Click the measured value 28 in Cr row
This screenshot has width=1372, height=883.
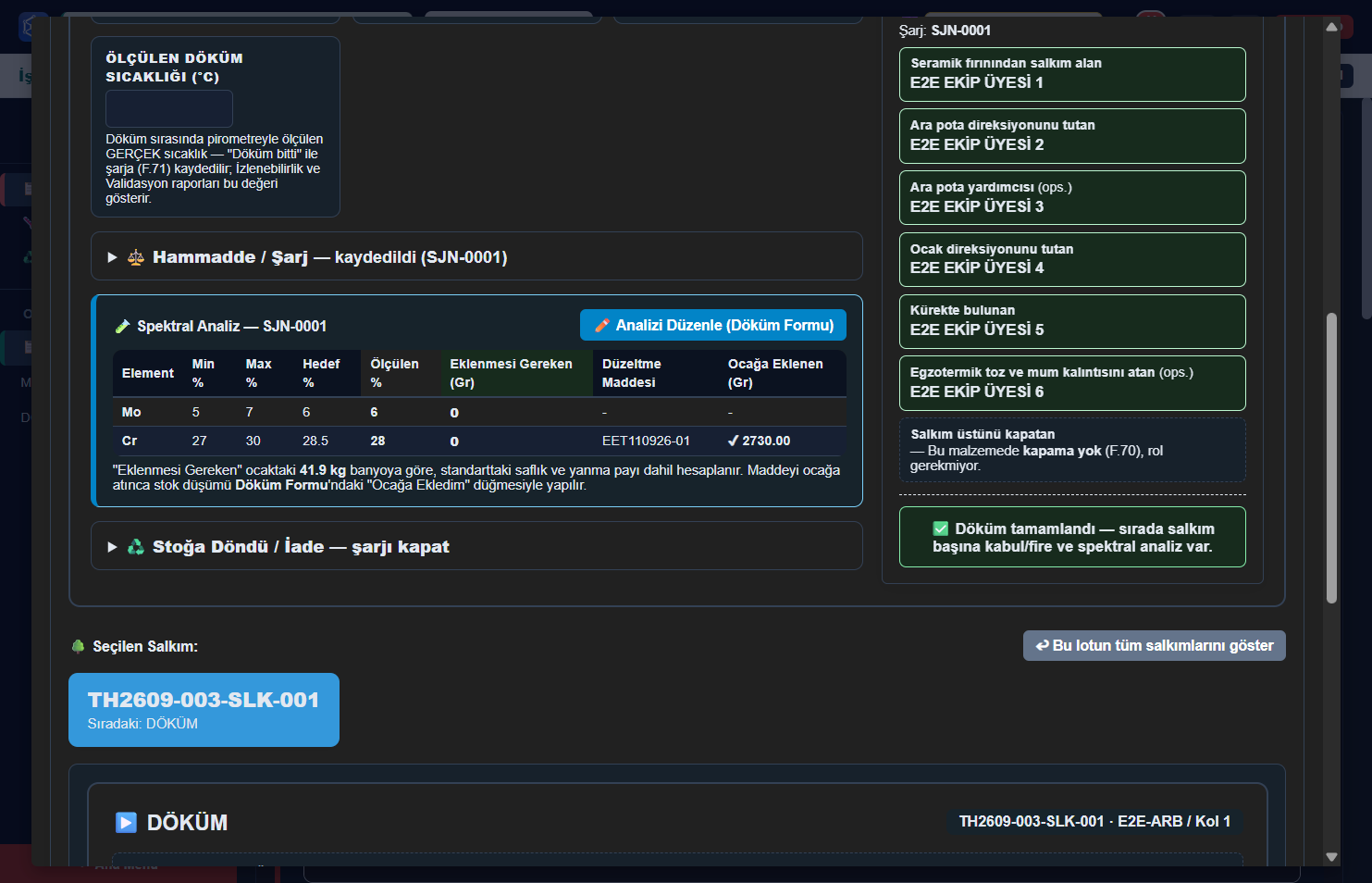tap(377, 441)
